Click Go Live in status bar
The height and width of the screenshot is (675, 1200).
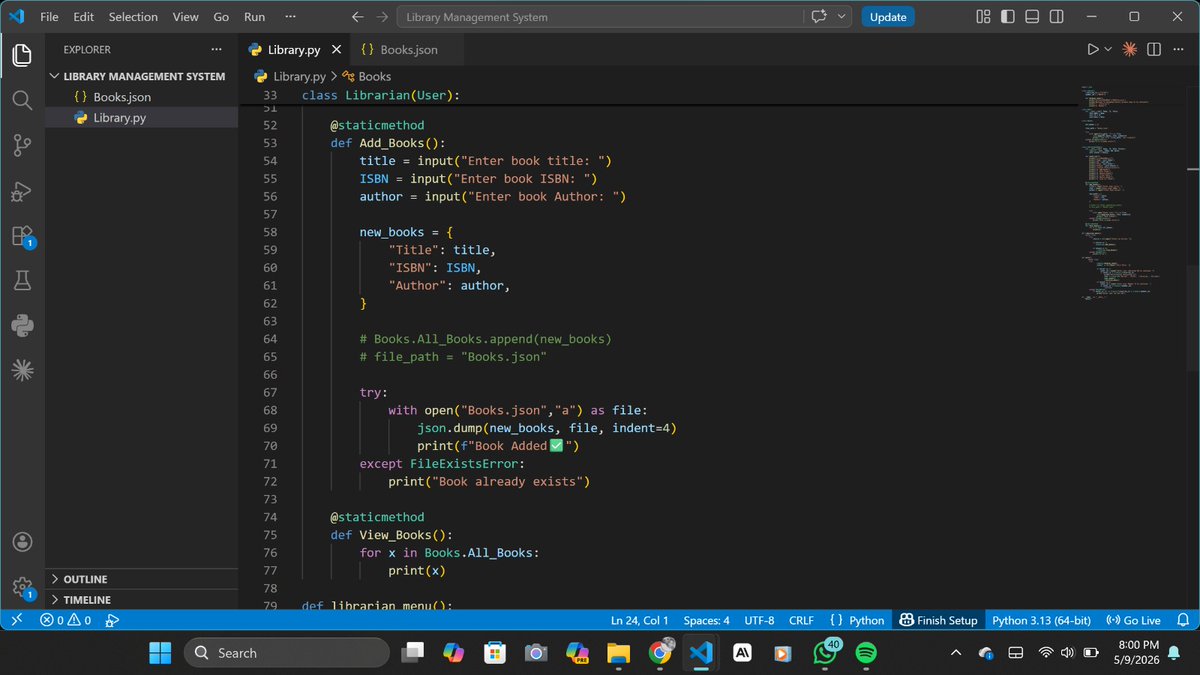(1134, 620)
